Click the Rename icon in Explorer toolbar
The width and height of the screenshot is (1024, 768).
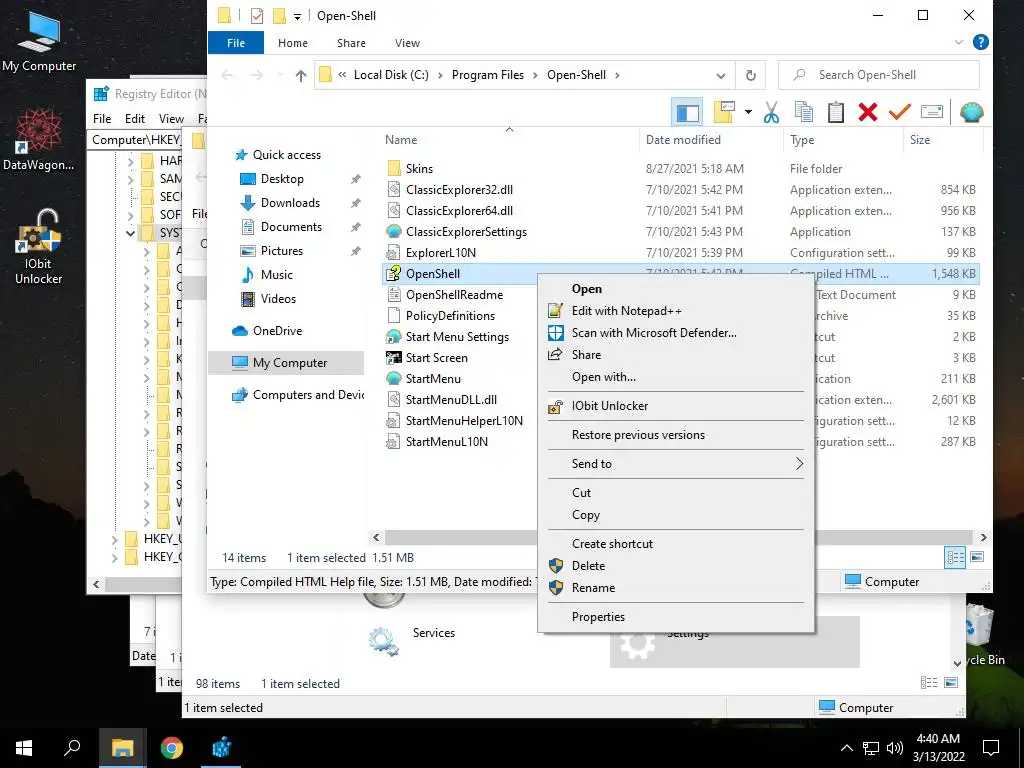(932, 112)
